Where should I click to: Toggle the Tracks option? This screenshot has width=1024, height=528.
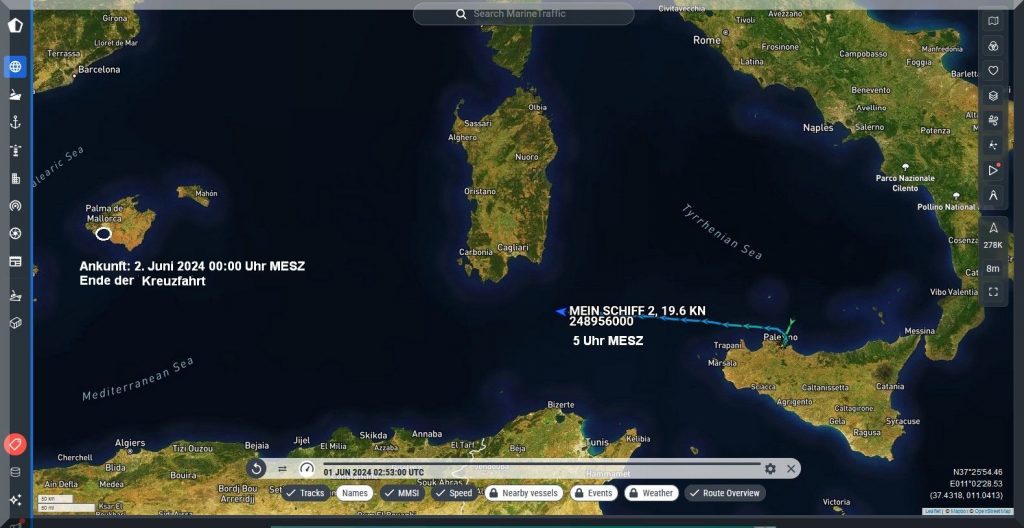click(x=305, y=493)
